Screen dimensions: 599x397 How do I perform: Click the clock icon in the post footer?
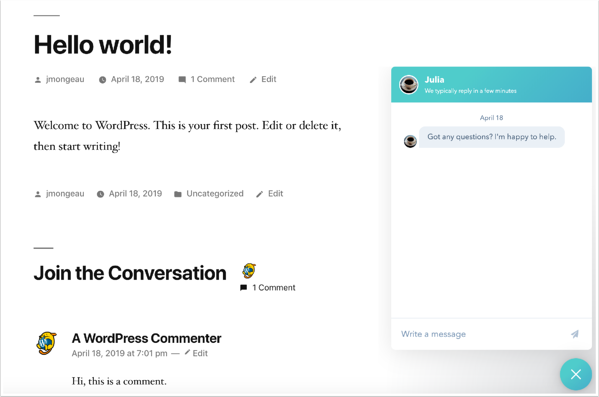point(100,194)
